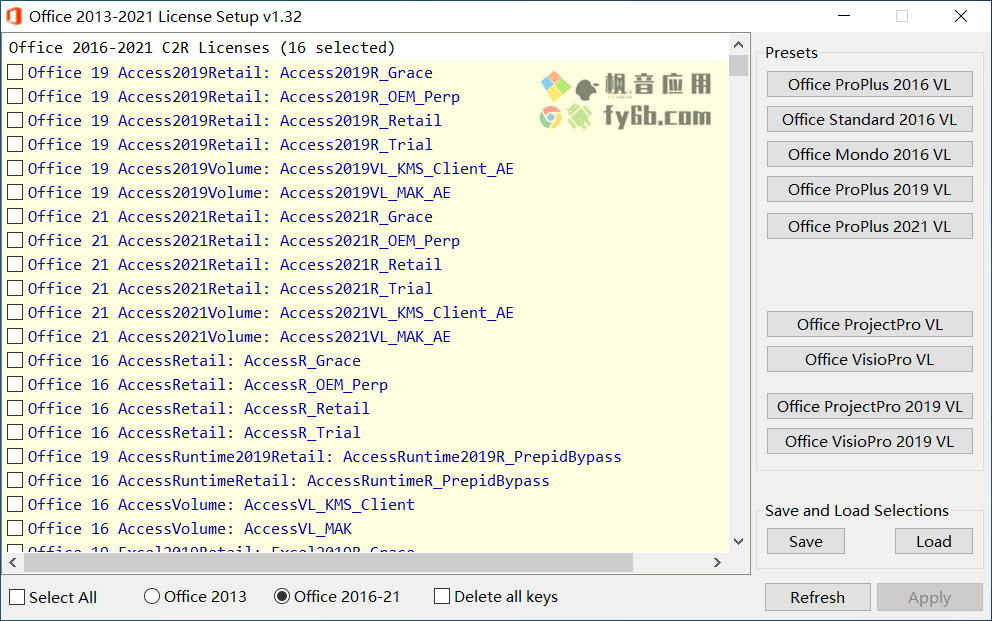Apply the Office ProjectPro 2019 VL preset
This screenshot has width=992, height=621.
point(869,406)
